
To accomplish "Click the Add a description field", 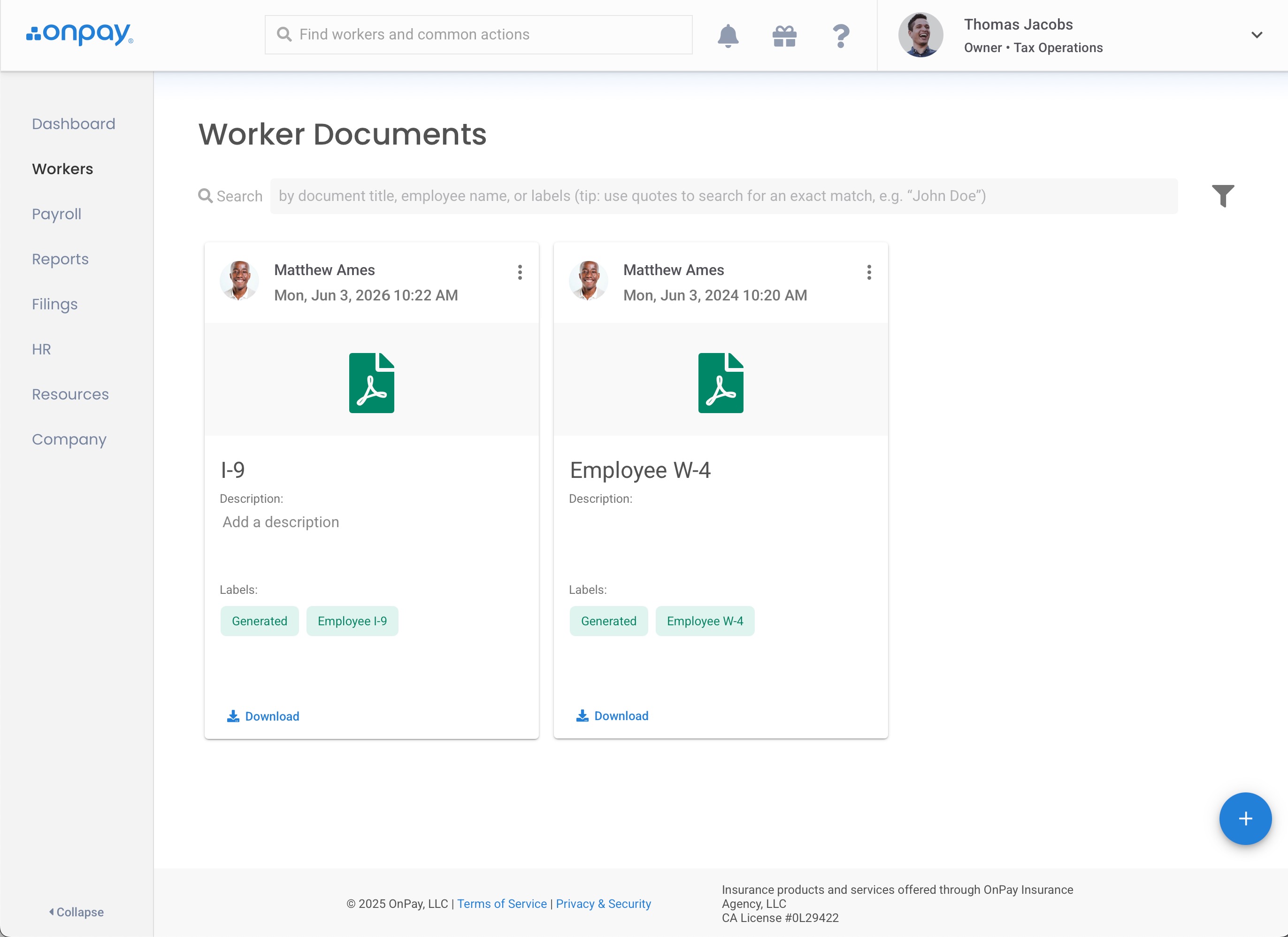I will pos(281,522).
